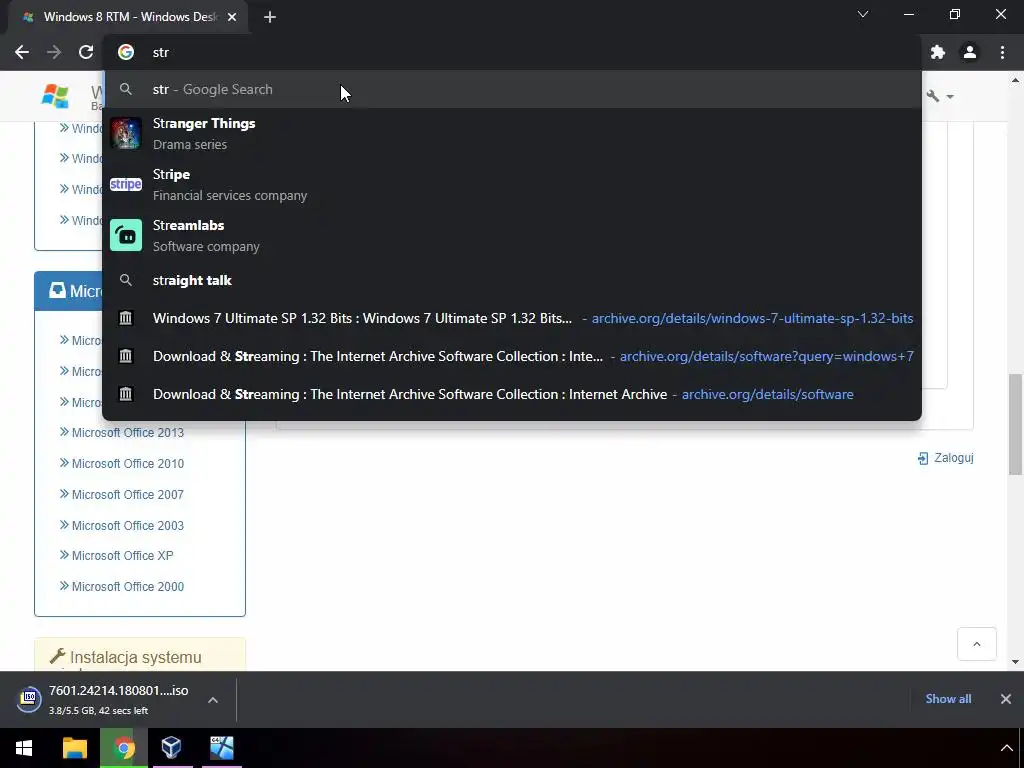This screenshot has height=768, width=1024.
Task: Close the downloads bar
Action: coord(1006,699)
